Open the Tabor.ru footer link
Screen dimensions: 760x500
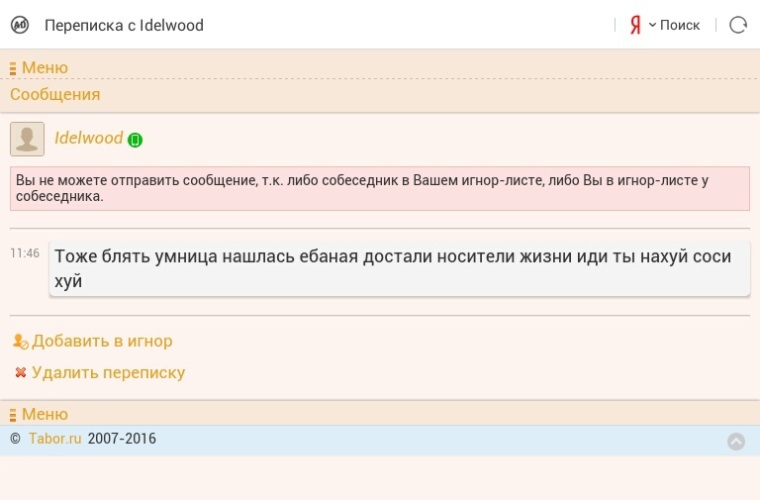click(x=54, y=439)
